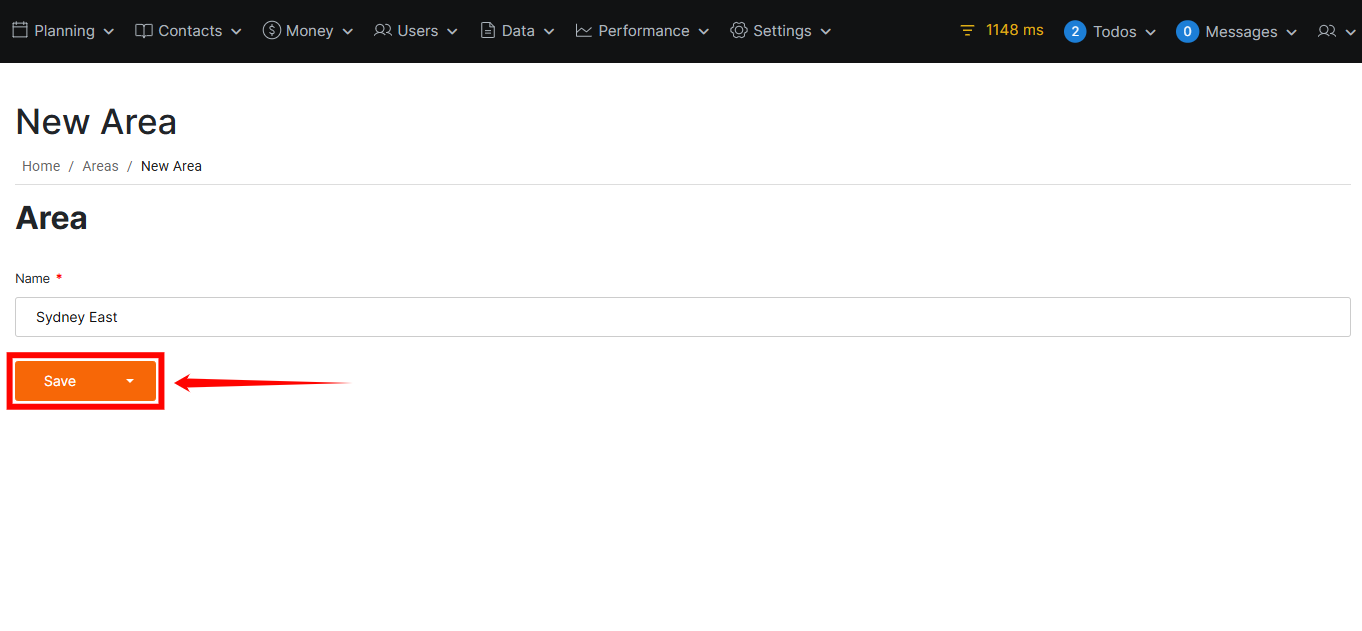Screen dimensions: 1362x631
Task: Click the gear icon beside Settings
Action: point(739,30)
